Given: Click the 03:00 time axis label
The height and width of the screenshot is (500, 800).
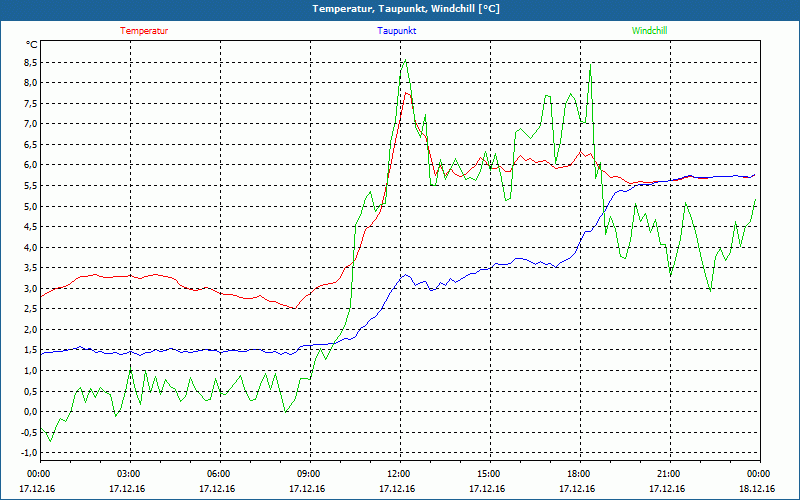Looking at the screenshot, I should click(129, 474).
